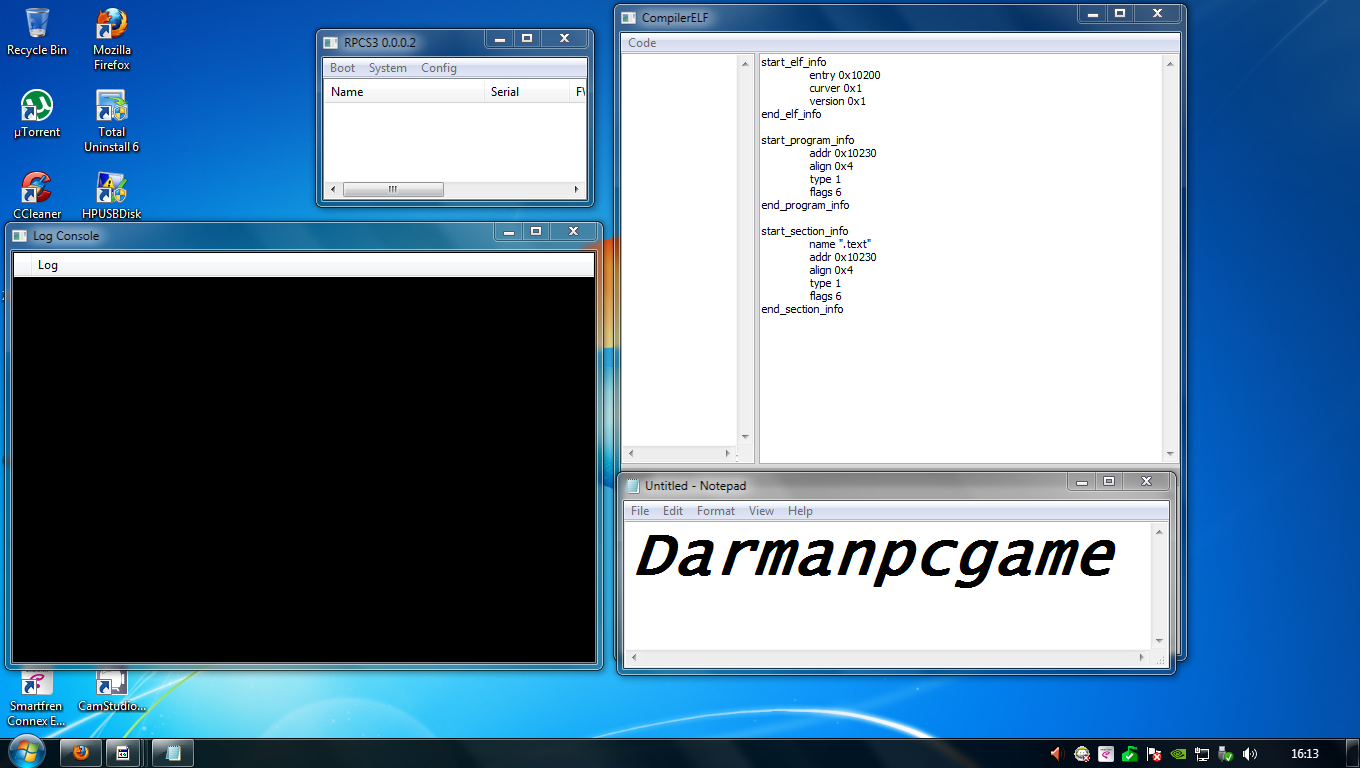Open the Boot menu in RPCS3

click(342, 68)
